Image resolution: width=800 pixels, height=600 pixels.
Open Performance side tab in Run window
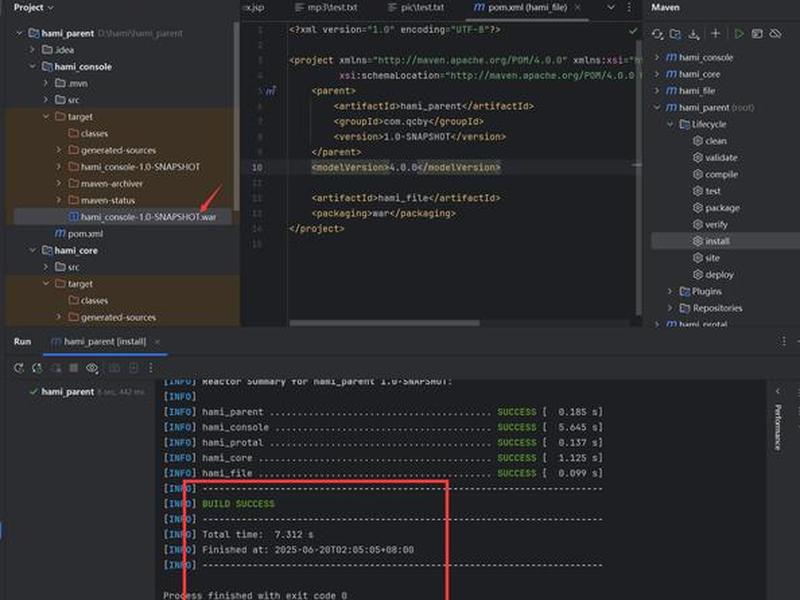pos(778,428)
